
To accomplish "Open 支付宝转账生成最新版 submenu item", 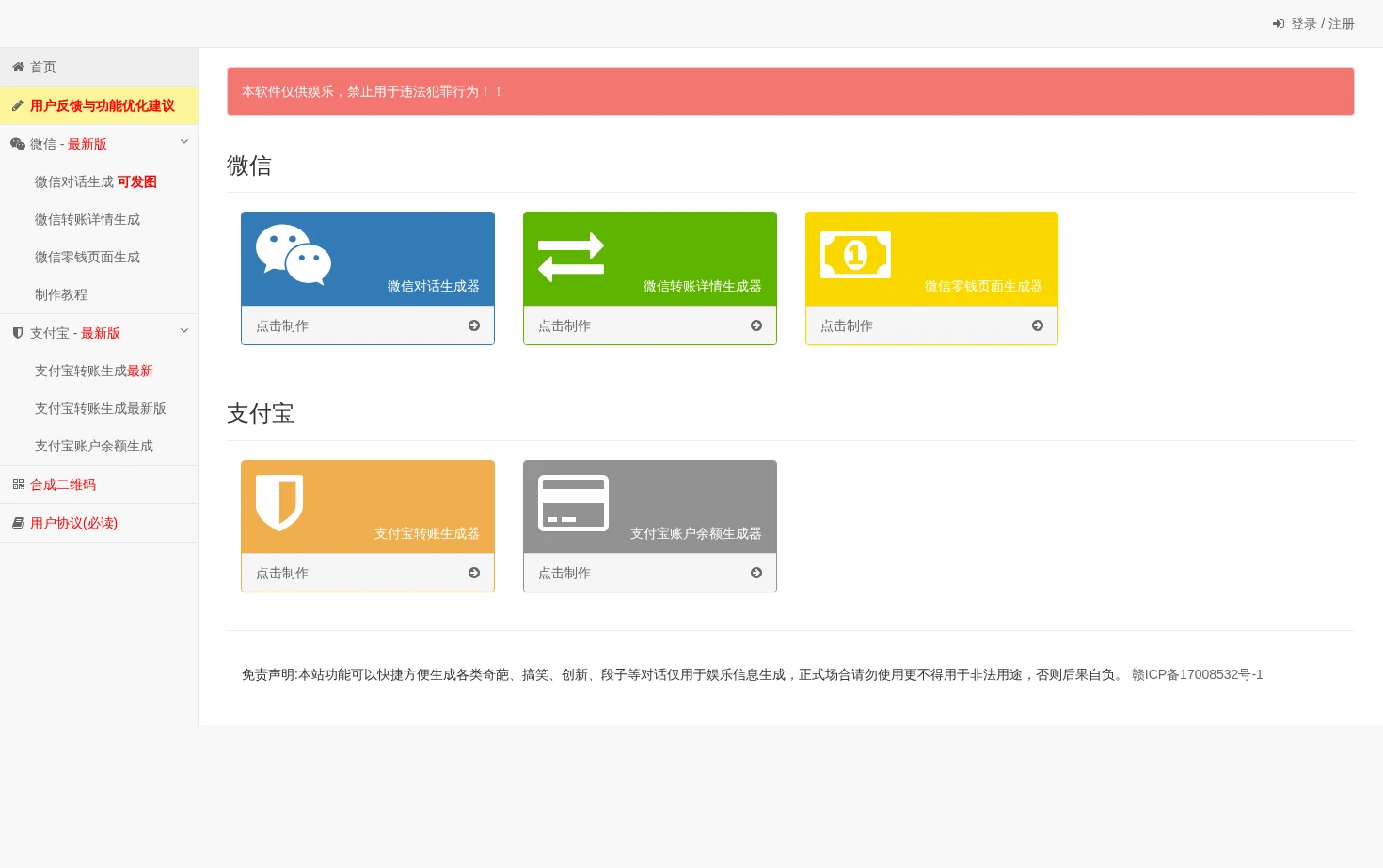I will pos(99,408).
